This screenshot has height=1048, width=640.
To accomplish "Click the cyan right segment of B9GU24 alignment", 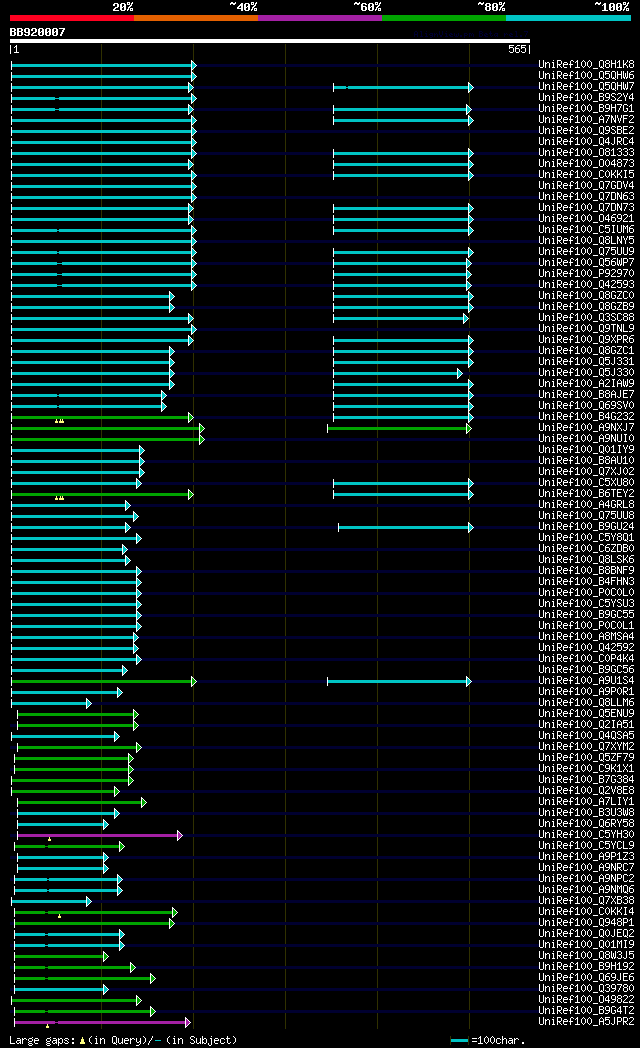I will click(x=406, y=527).
